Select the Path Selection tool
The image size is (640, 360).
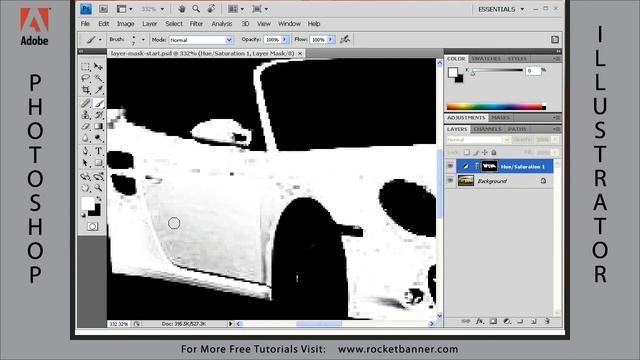(x=85, y=163)
